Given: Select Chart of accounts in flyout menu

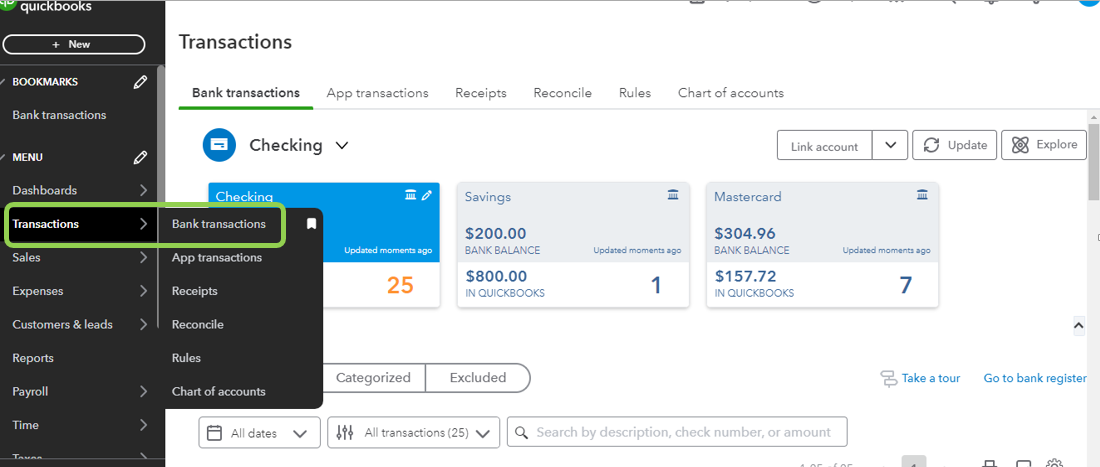Looking at the screenshot, I should point(218,391).
